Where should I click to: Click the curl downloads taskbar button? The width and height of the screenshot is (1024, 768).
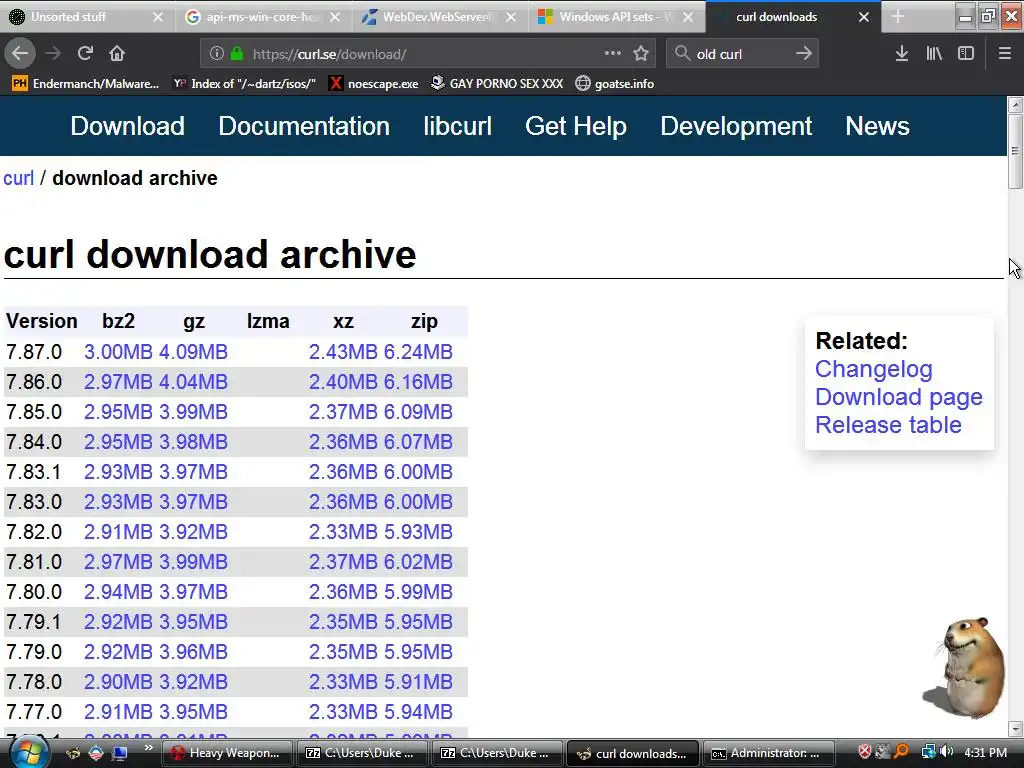pos(633,753)
